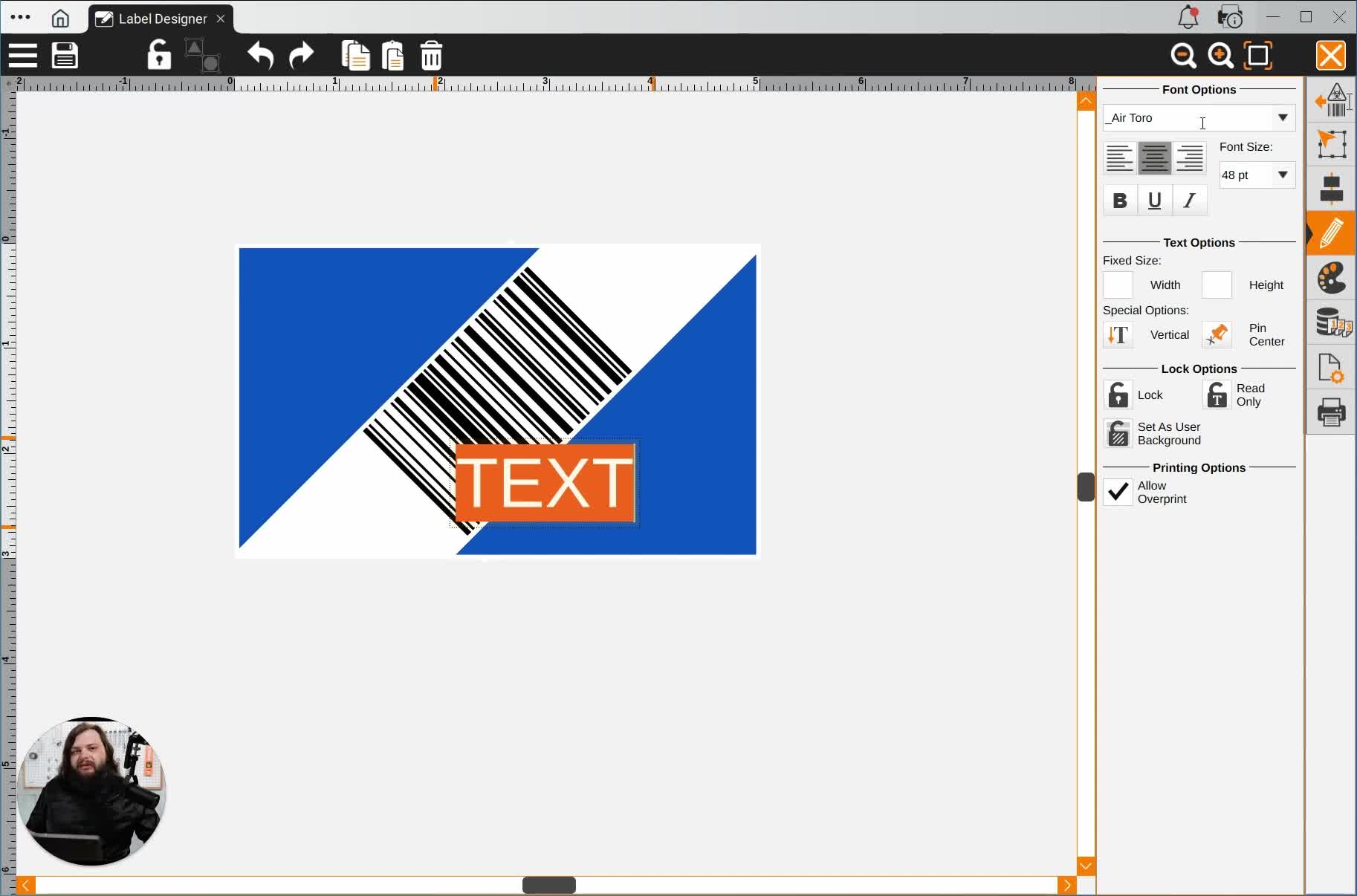Click the unlock padlock icon in the toolbar
Image resolution: width=1357 pixels, height=896 pixels.
coord(158,56)
